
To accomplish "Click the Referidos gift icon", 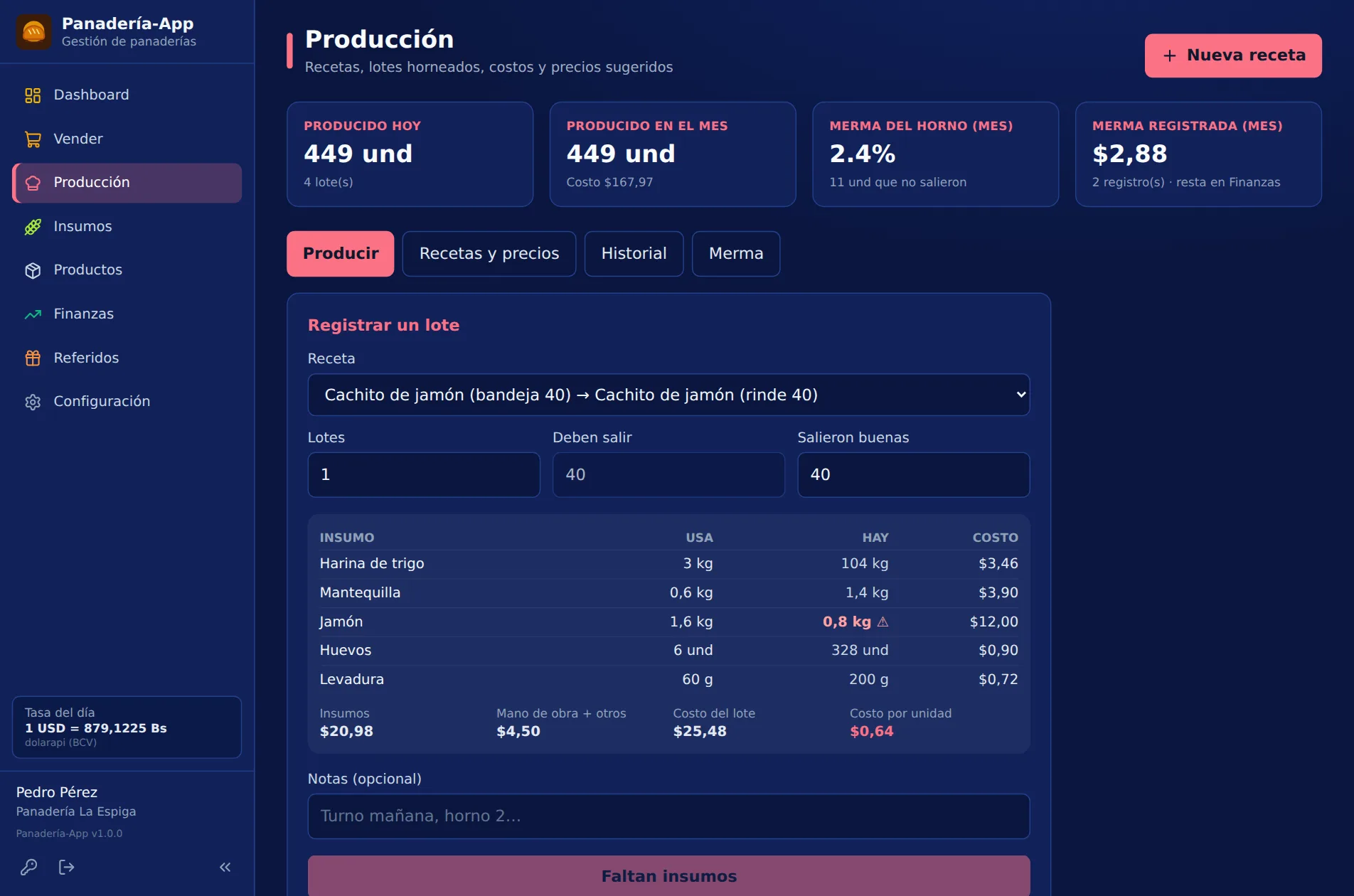I will tap(33, 358).
